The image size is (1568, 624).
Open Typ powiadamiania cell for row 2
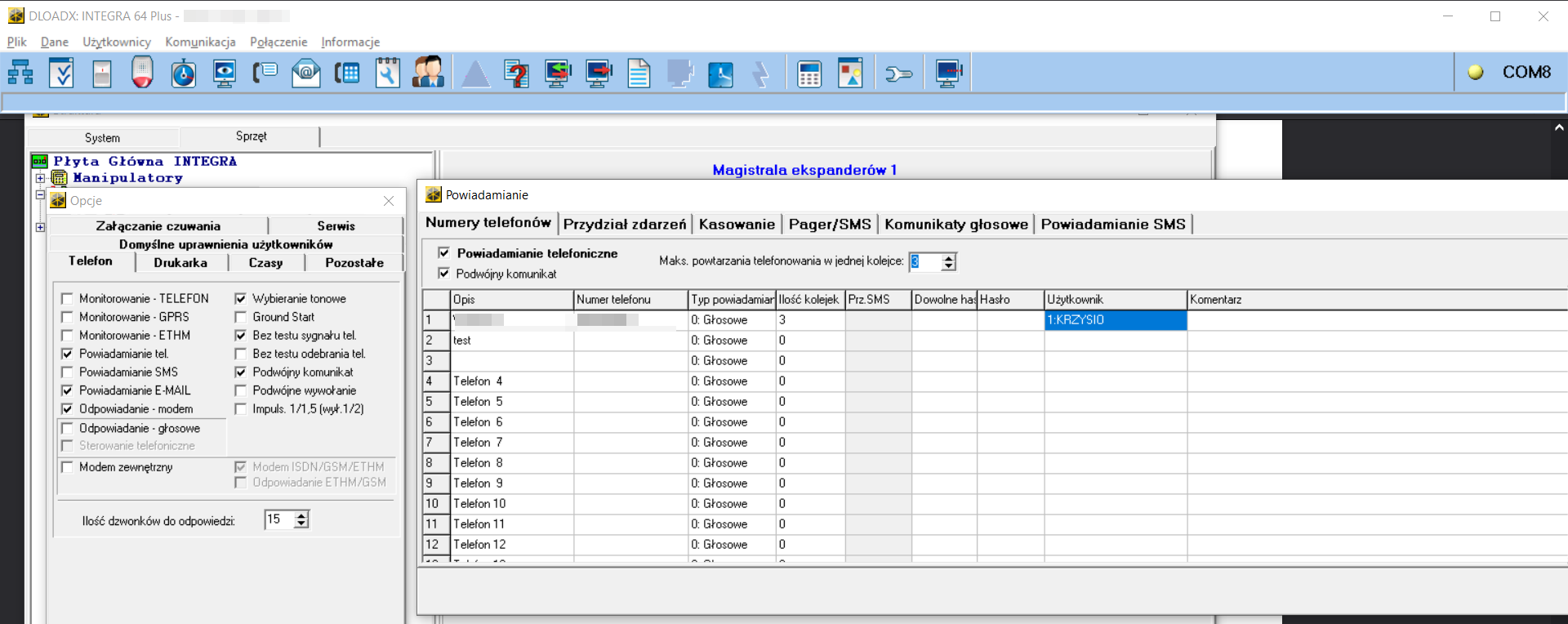[732, 341]
